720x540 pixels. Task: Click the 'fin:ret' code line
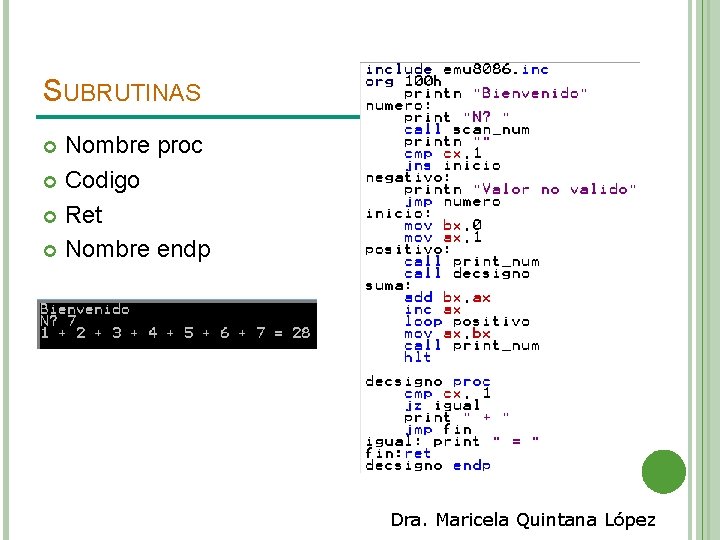tap(398, 453)
